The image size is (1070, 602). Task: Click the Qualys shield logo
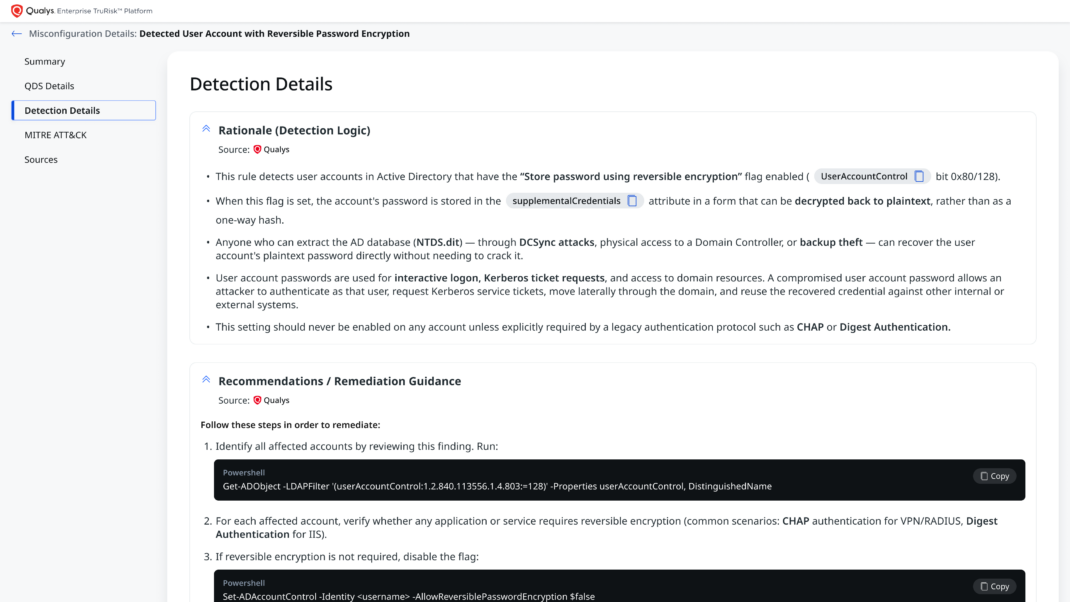[16, 11]
